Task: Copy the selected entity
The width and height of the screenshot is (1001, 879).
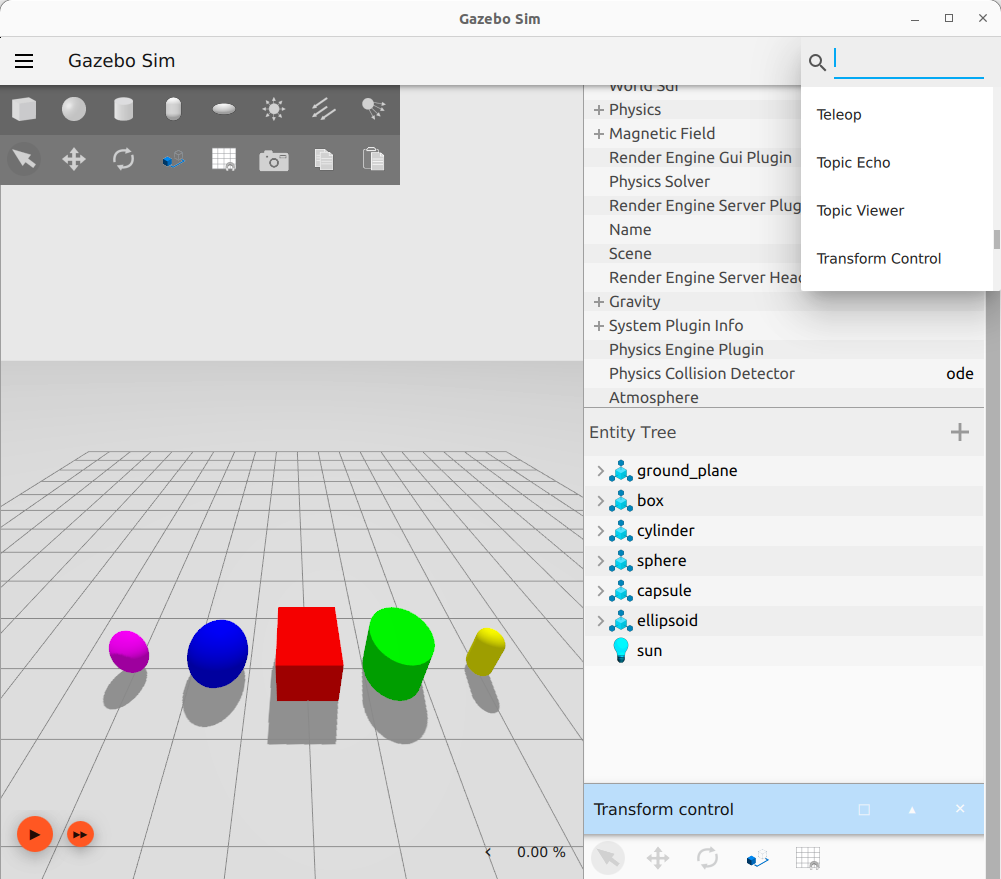Action: [x=323, y=159]
